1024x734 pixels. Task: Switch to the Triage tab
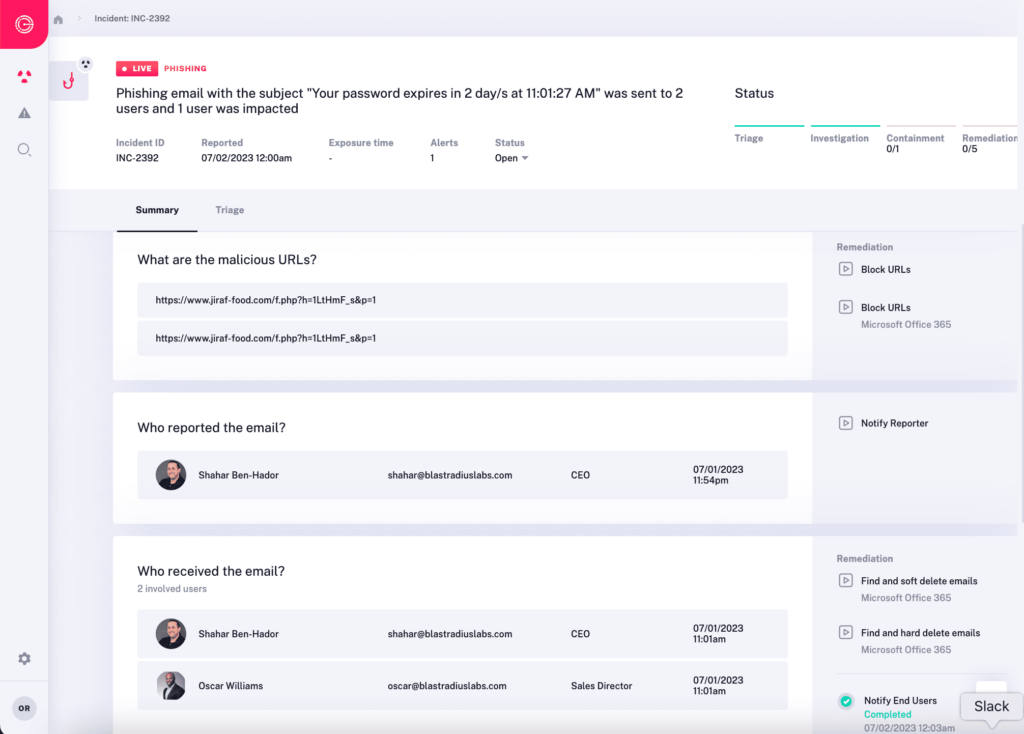click(229, 210)
